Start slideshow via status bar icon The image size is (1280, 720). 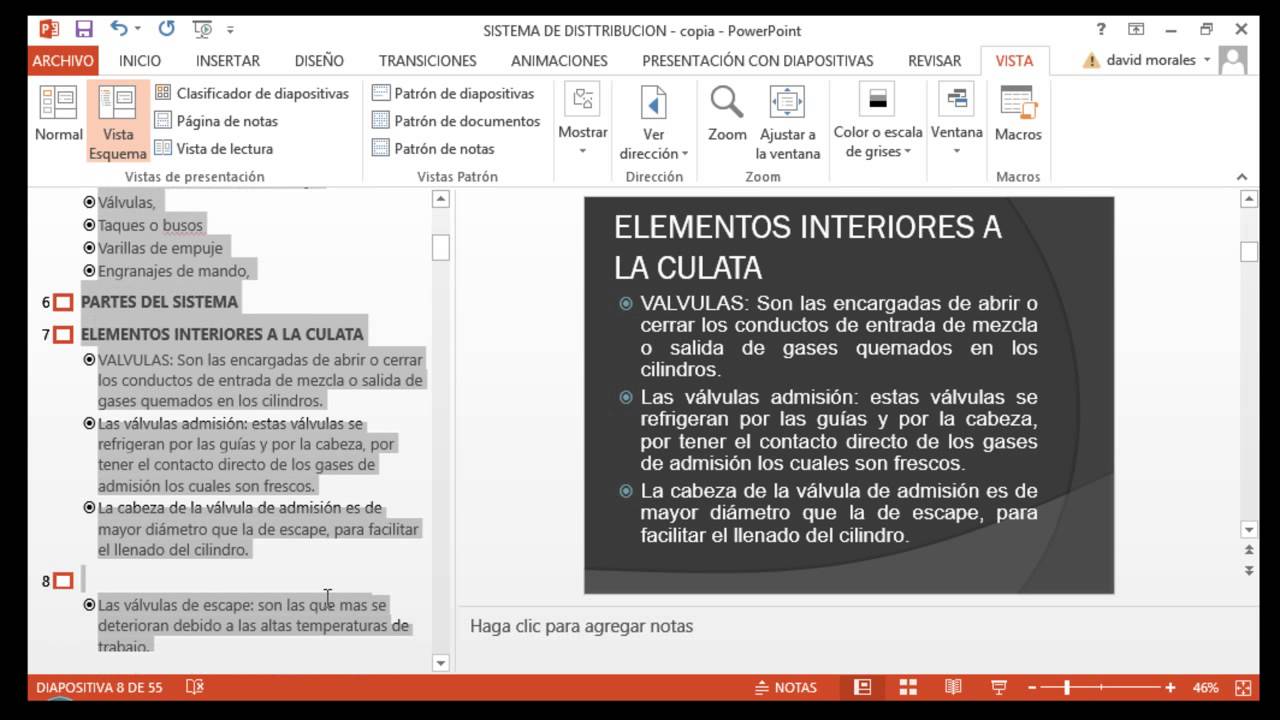point(998,687)
